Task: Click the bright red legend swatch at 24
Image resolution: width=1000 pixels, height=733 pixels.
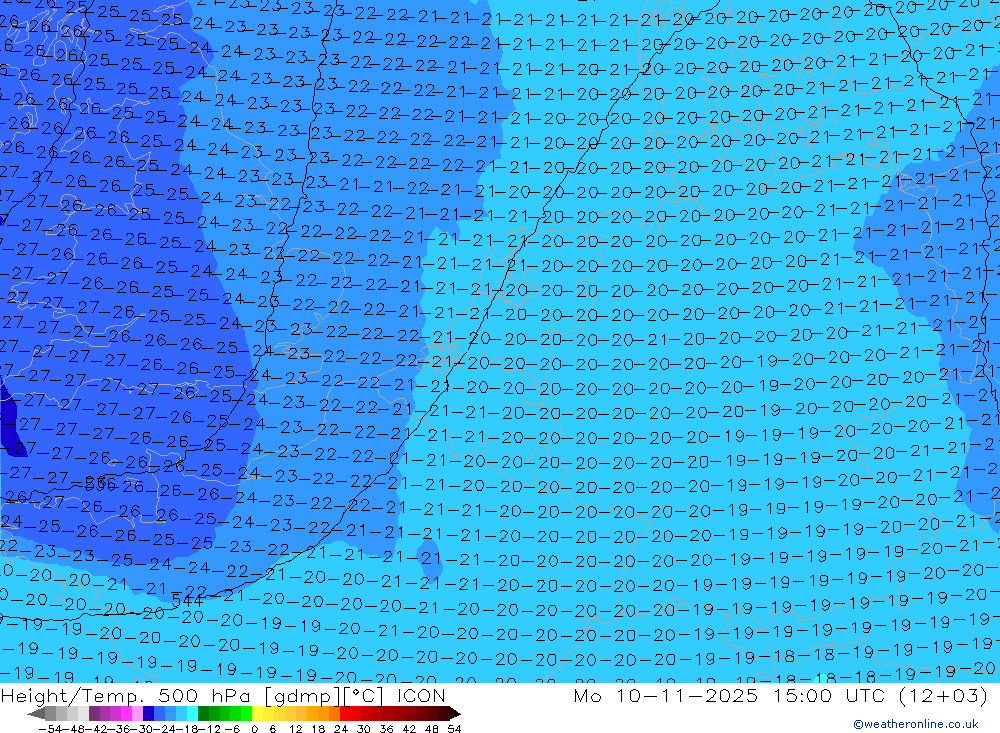Action: [344, 713]
